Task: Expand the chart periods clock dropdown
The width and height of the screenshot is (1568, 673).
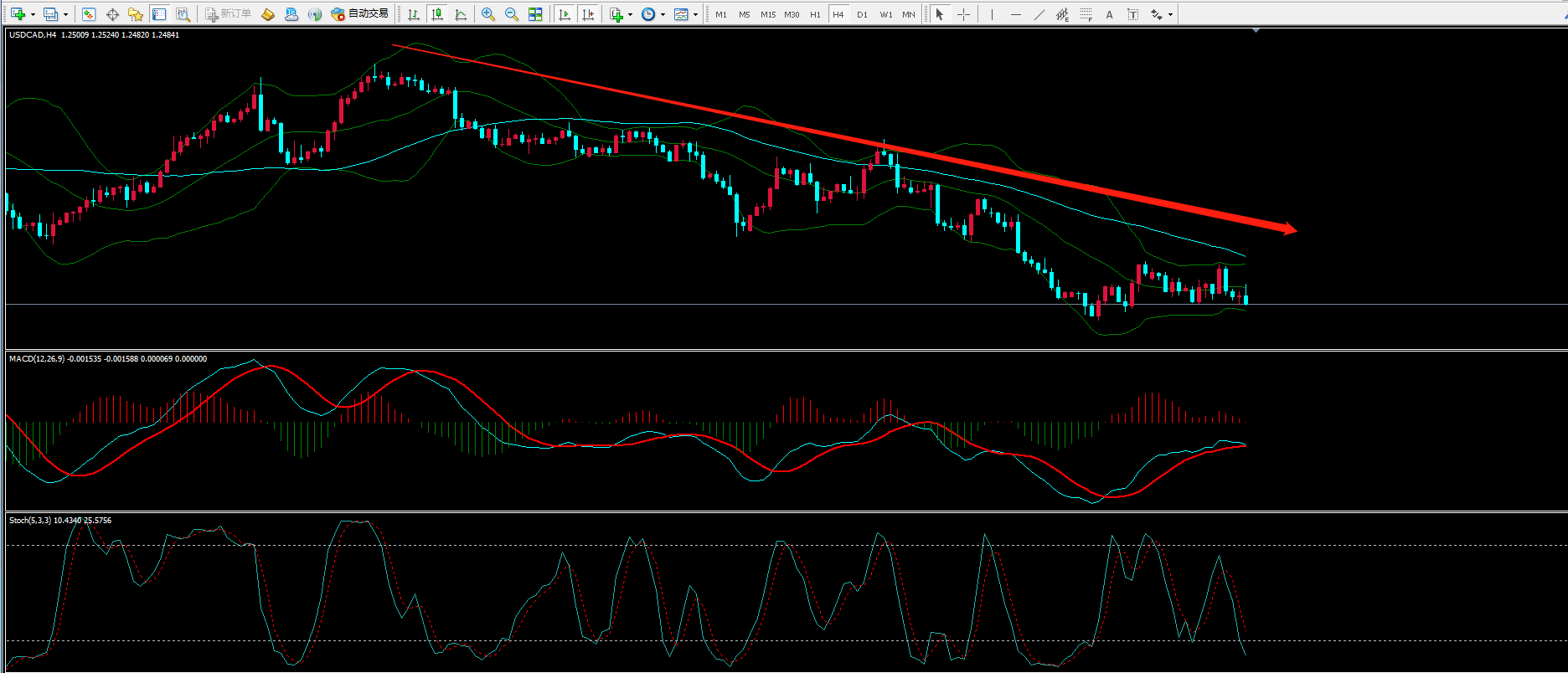Action: (663, 14)
